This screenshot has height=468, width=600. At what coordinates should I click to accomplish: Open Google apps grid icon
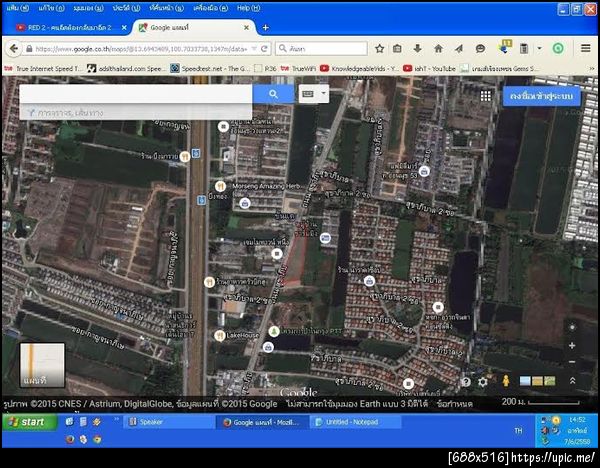(x=486, y=96)
